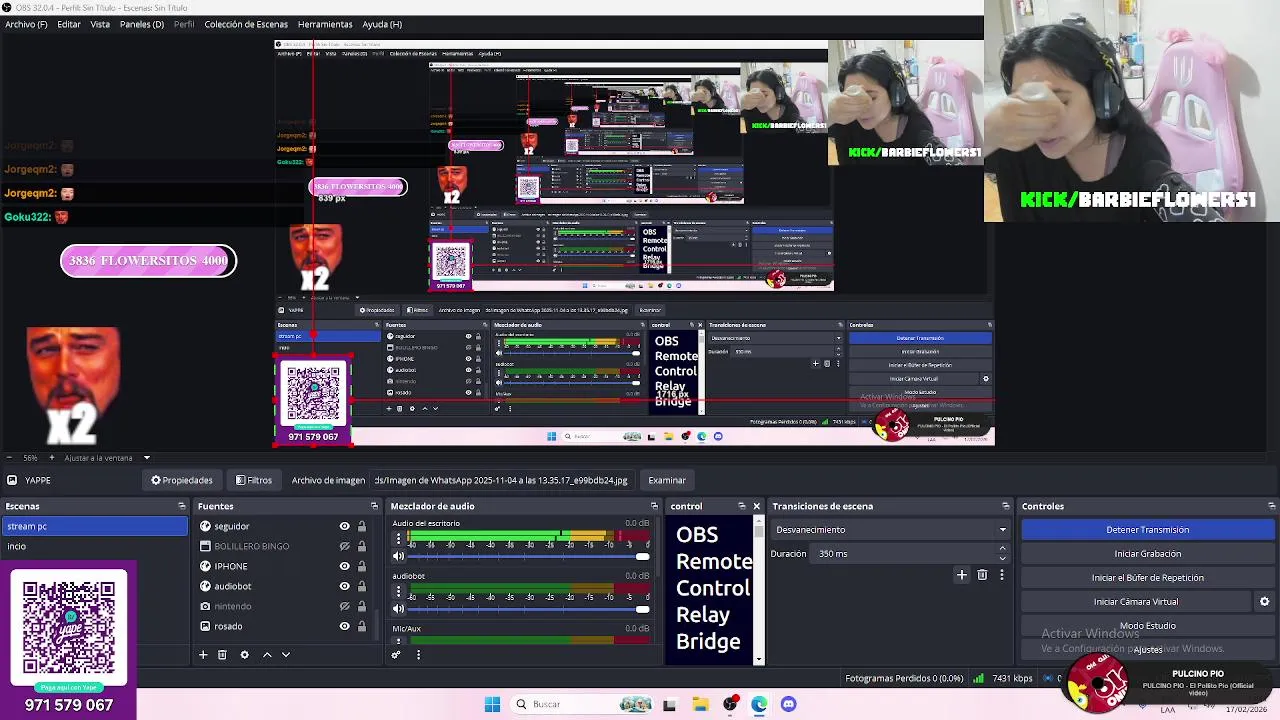1280x720 pixels.
Task: Adjust the audiobot volume slider
Action: pos(529,608)
